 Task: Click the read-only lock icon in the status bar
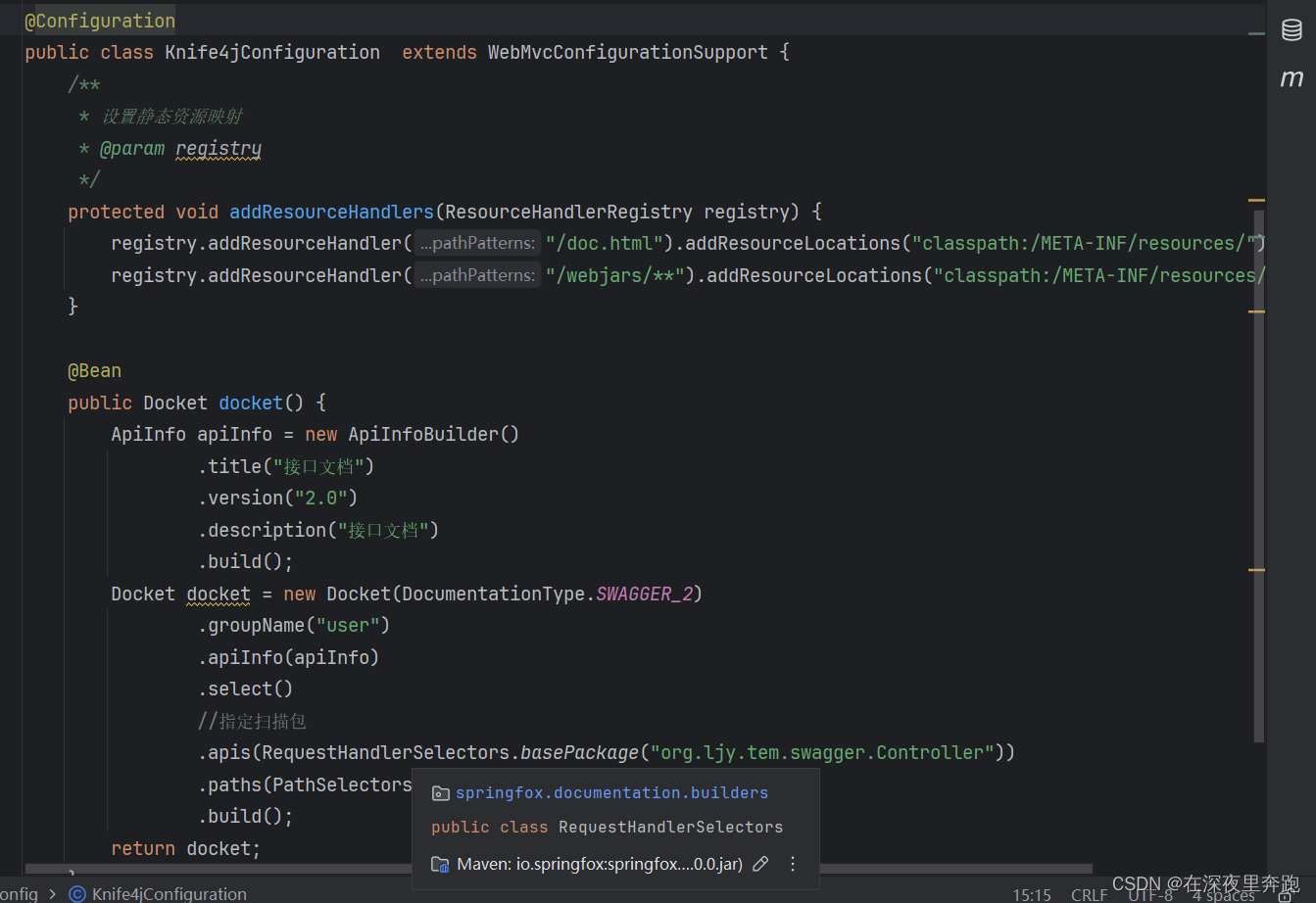pos(1286,894)
